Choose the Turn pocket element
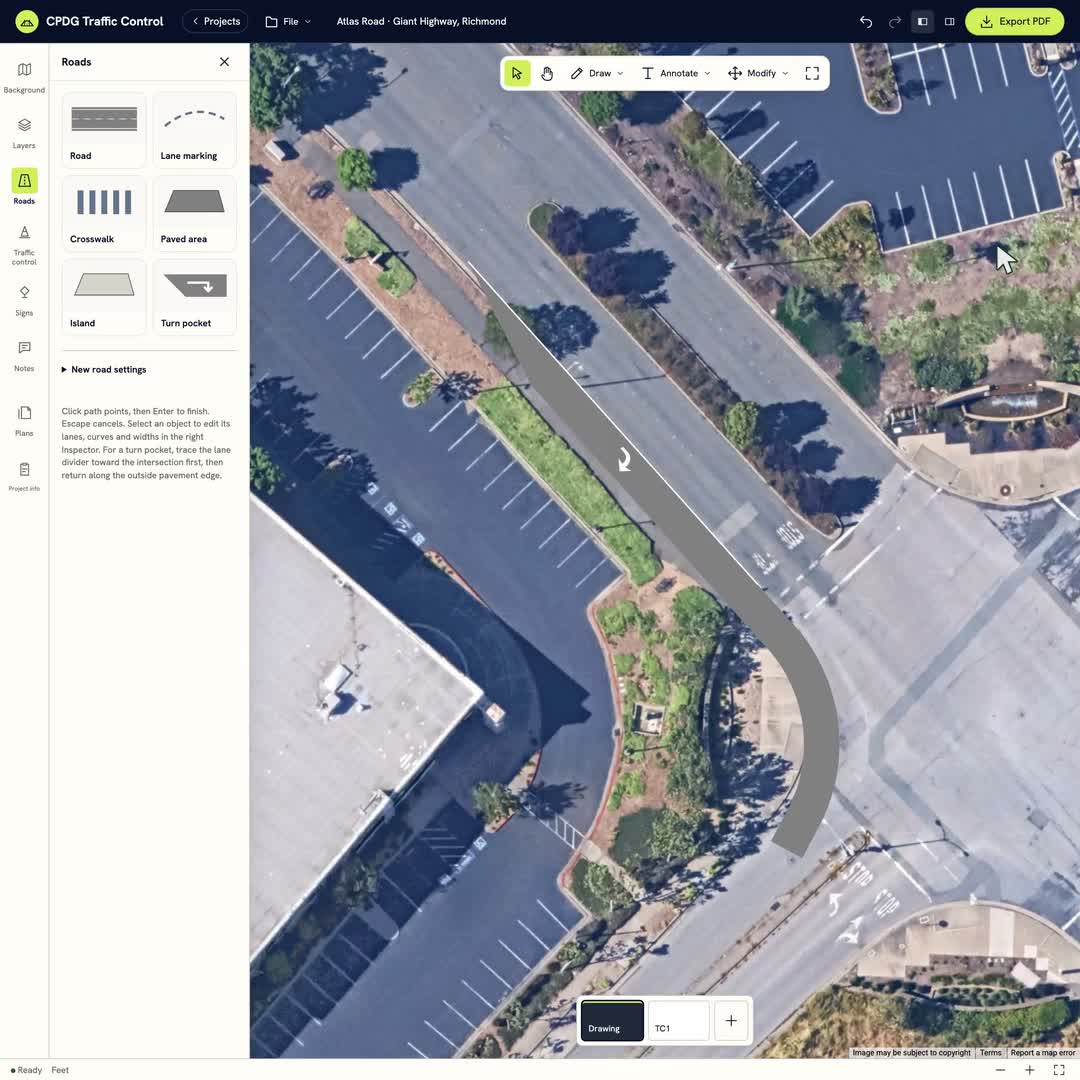The height and width of the screenshot is (1080, 1080). 194,298
